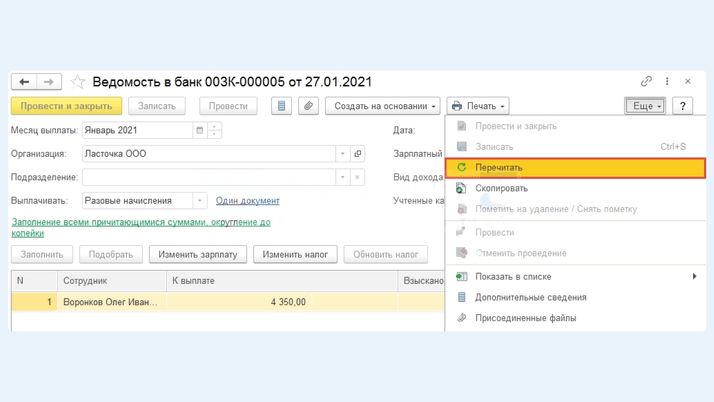
Task: Choose Пометить на удаление / Снять пометку
Action: [x=576, y=209]
